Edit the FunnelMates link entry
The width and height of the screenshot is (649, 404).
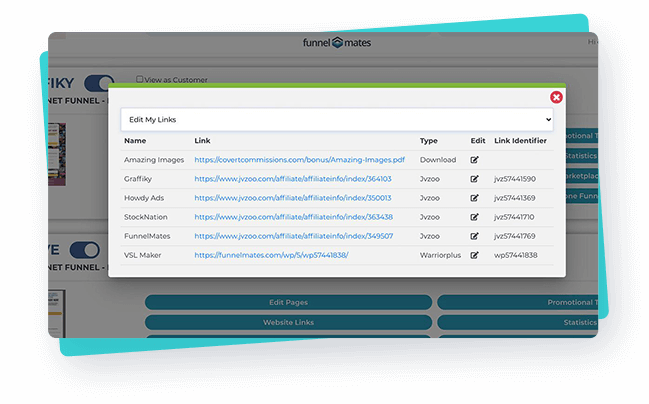tap(474, 236)
